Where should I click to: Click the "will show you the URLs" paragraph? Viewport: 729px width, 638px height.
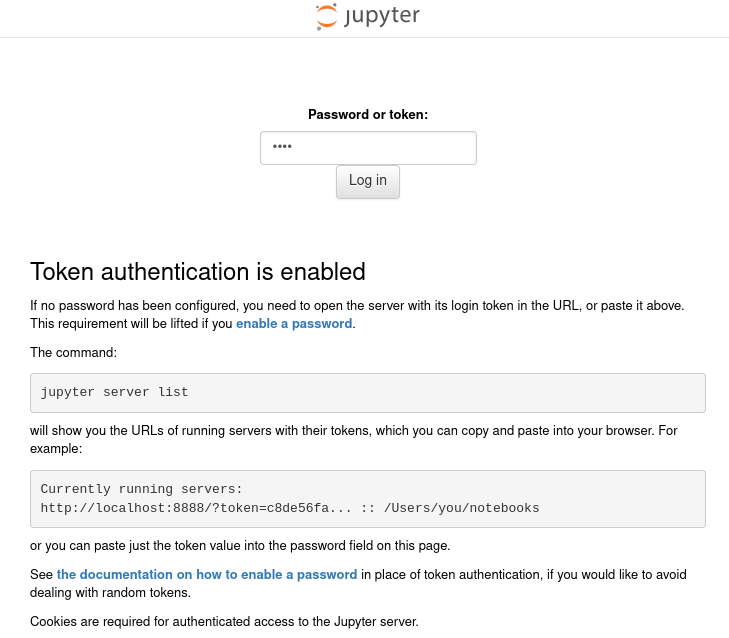[x=300, y=431]
